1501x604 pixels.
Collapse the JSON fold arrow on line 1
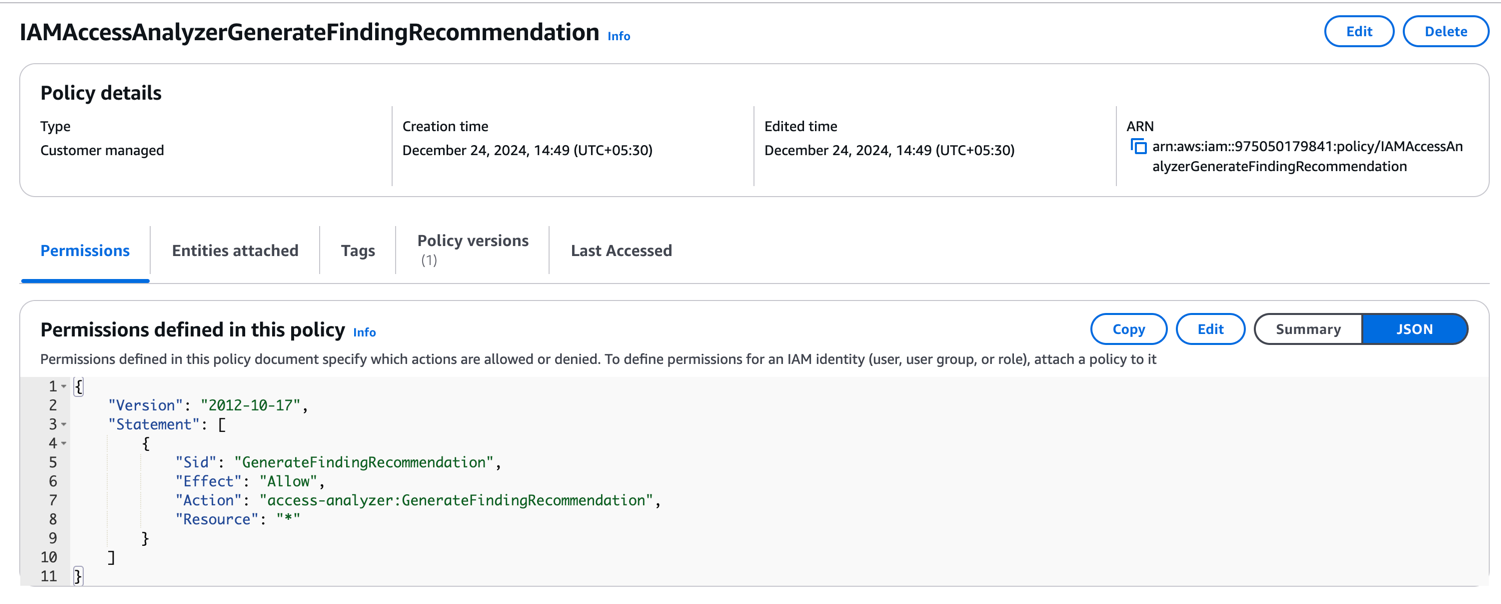coord(64,387)
